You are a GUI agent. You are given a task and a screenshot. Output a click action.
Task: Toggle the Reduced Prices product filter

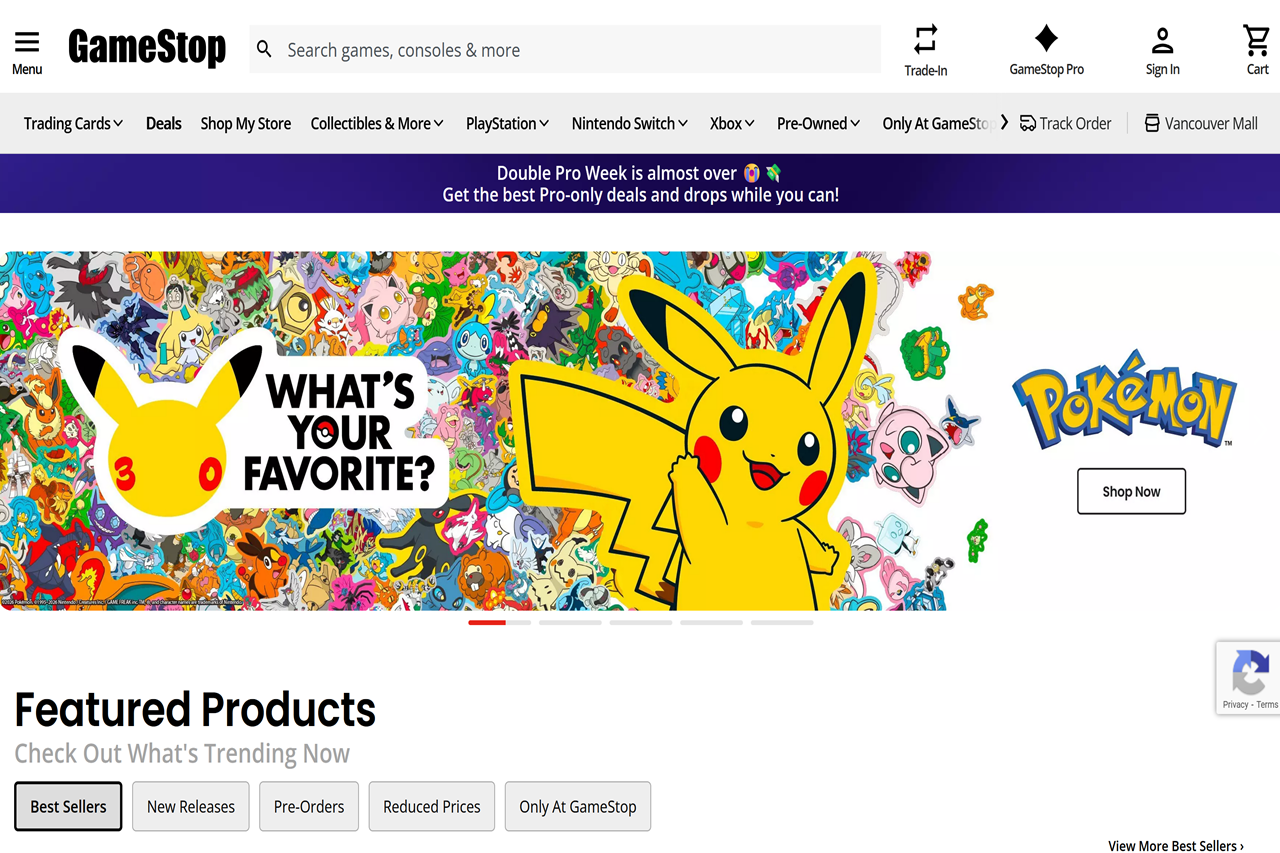(x=431, y=806)
